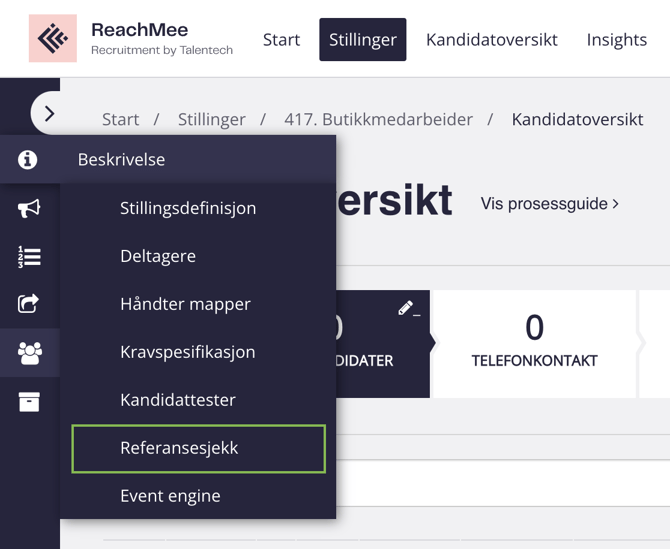Click the candidates group sidebar icon
The image size is (670, 549).
point(29,352)
